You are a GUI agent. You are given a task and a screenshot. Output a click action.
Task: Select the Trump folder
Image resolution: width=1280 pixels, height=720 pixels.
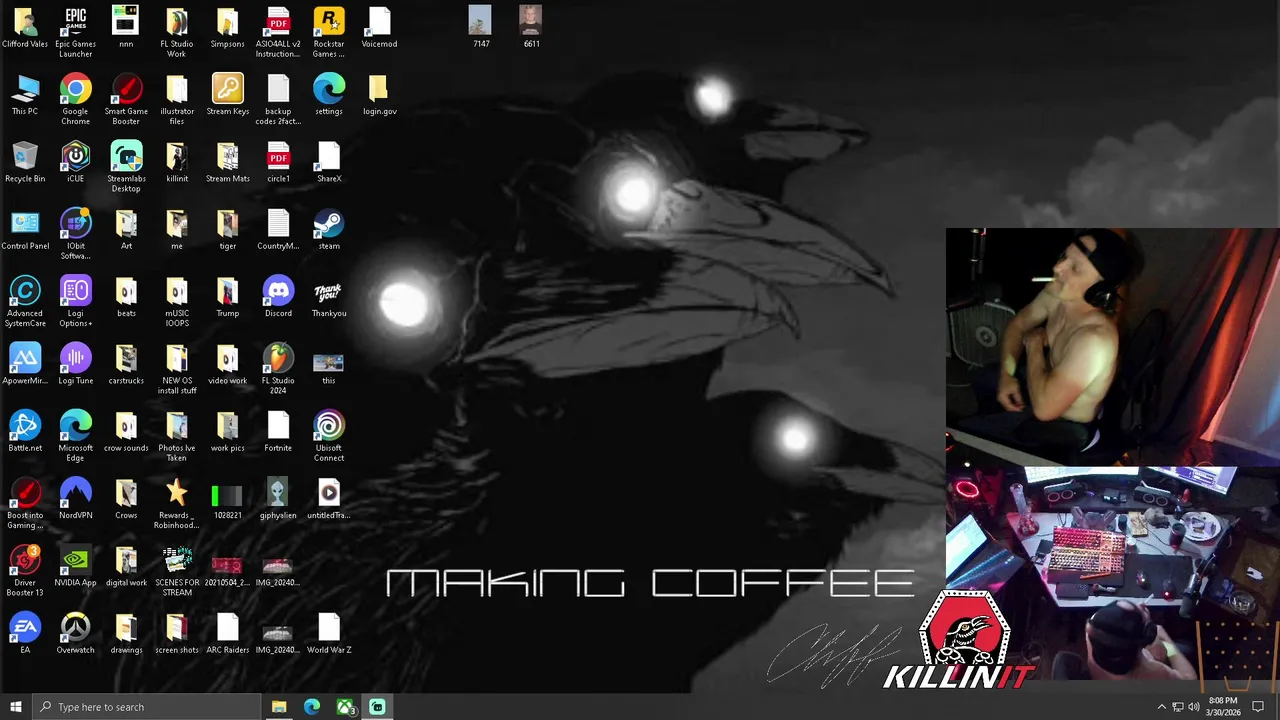[x=227, y=297]
